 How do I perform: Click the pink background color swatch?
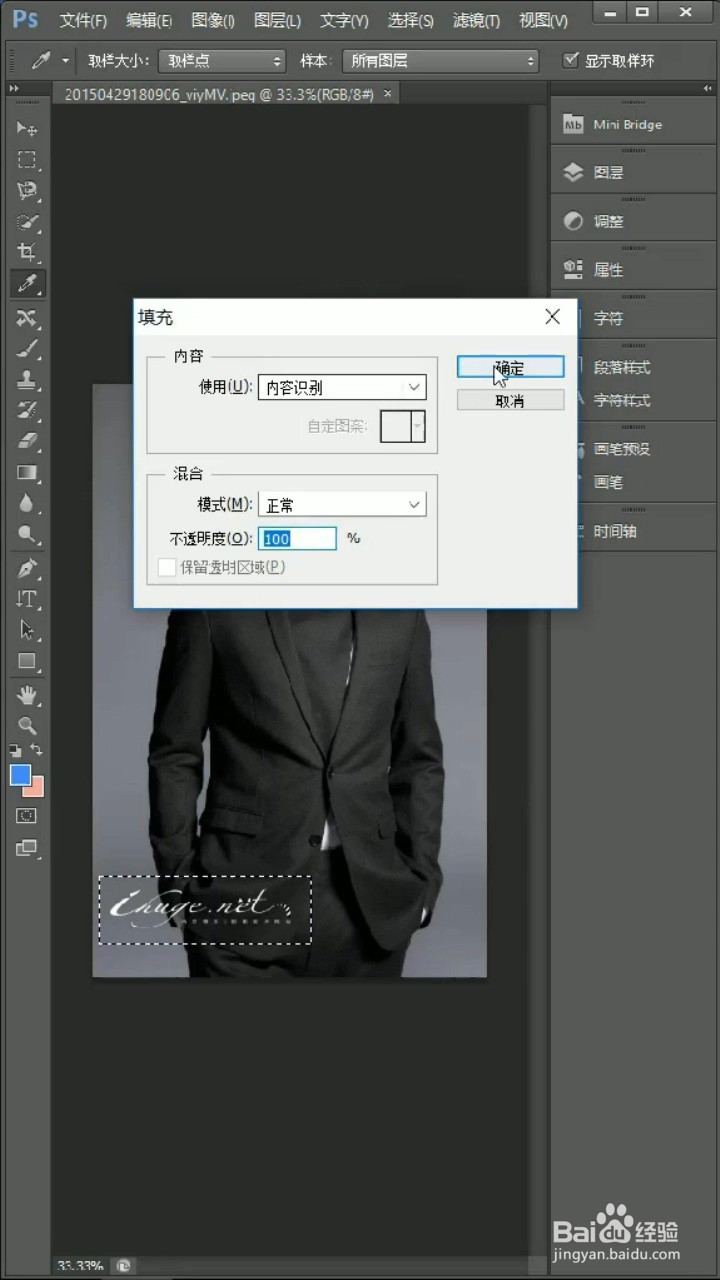(x=38, y=789)
